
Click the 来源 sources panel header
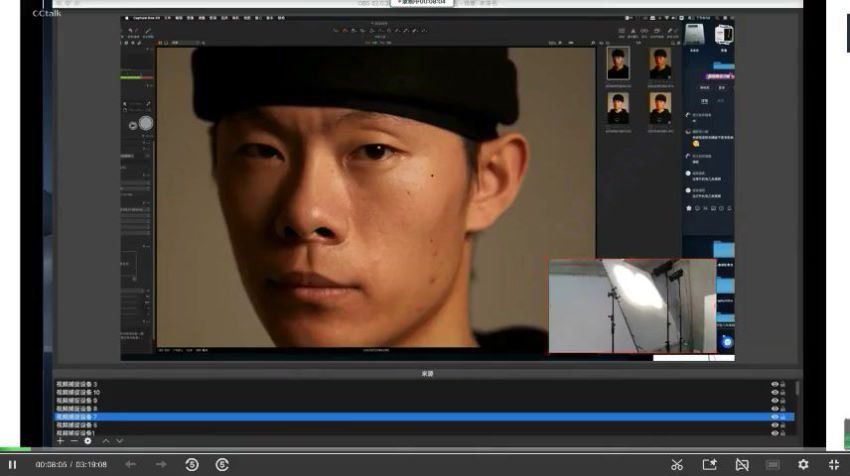(x=427, y=374)
